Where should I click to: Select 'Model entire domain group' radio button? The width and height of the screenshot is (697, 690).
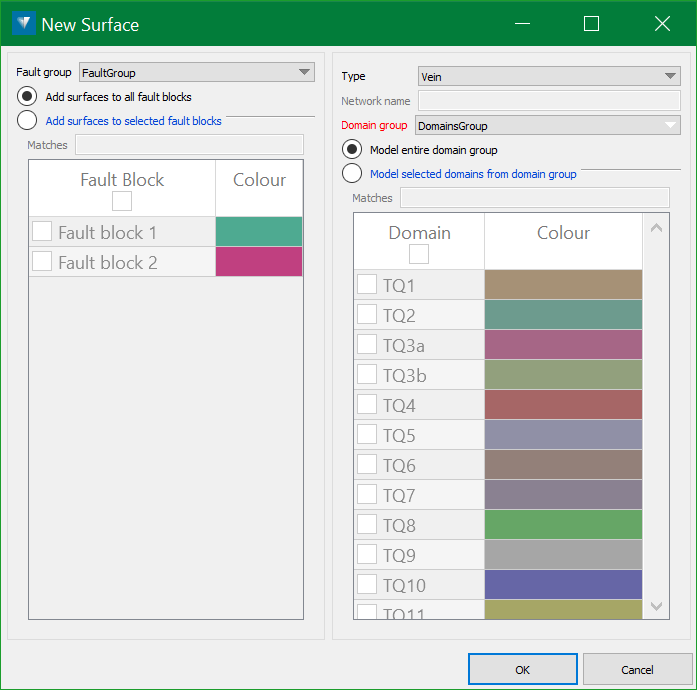[352, 150]
